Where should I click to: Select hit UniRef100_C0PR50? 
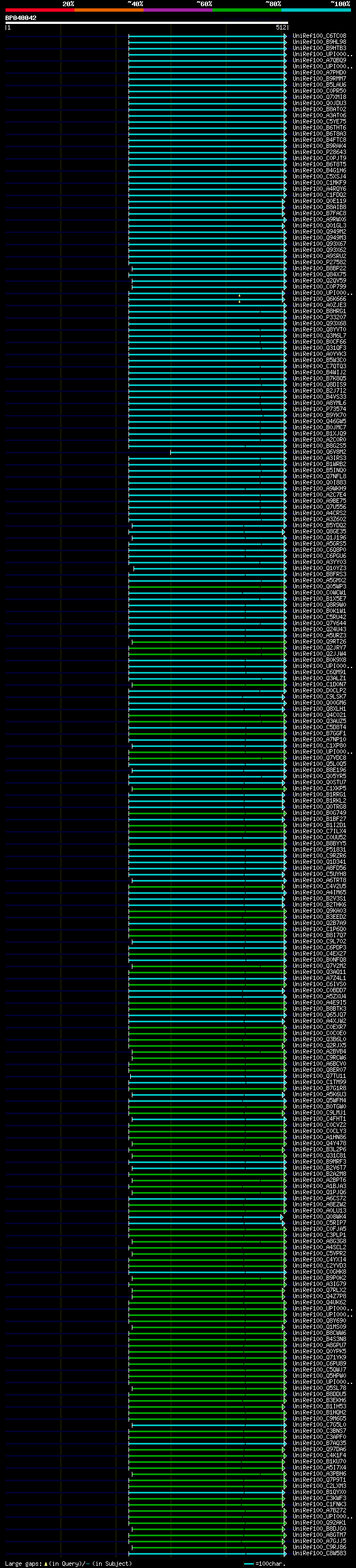[319, 91]
